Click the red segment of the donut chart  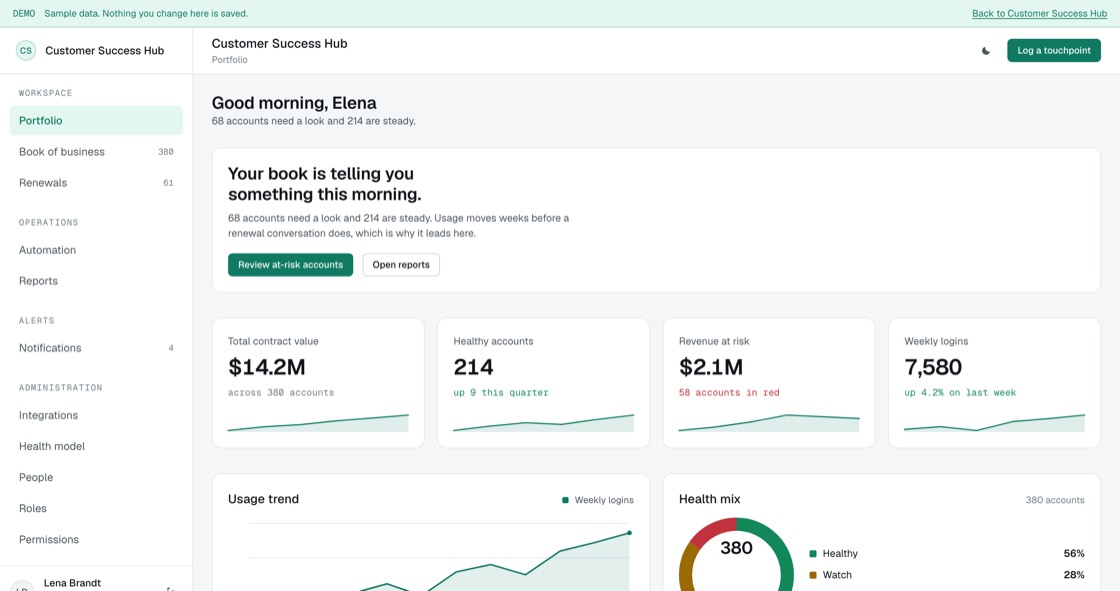(711, 530)
